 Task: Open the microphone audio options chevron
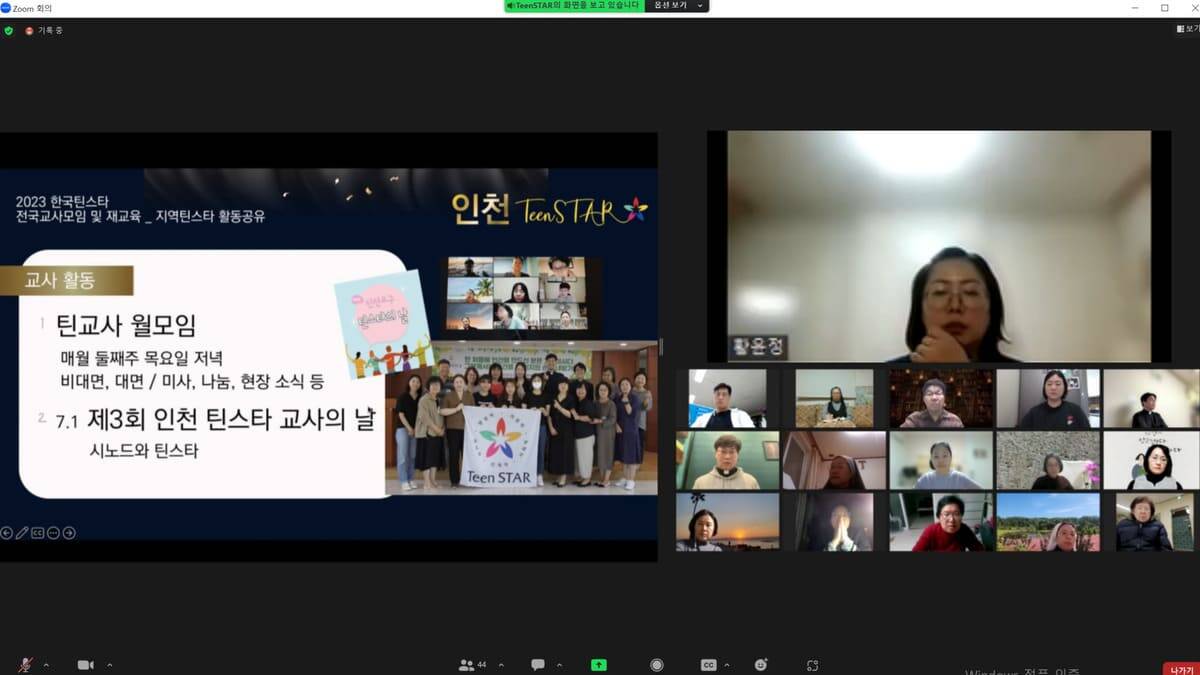[x=47, y=665]
